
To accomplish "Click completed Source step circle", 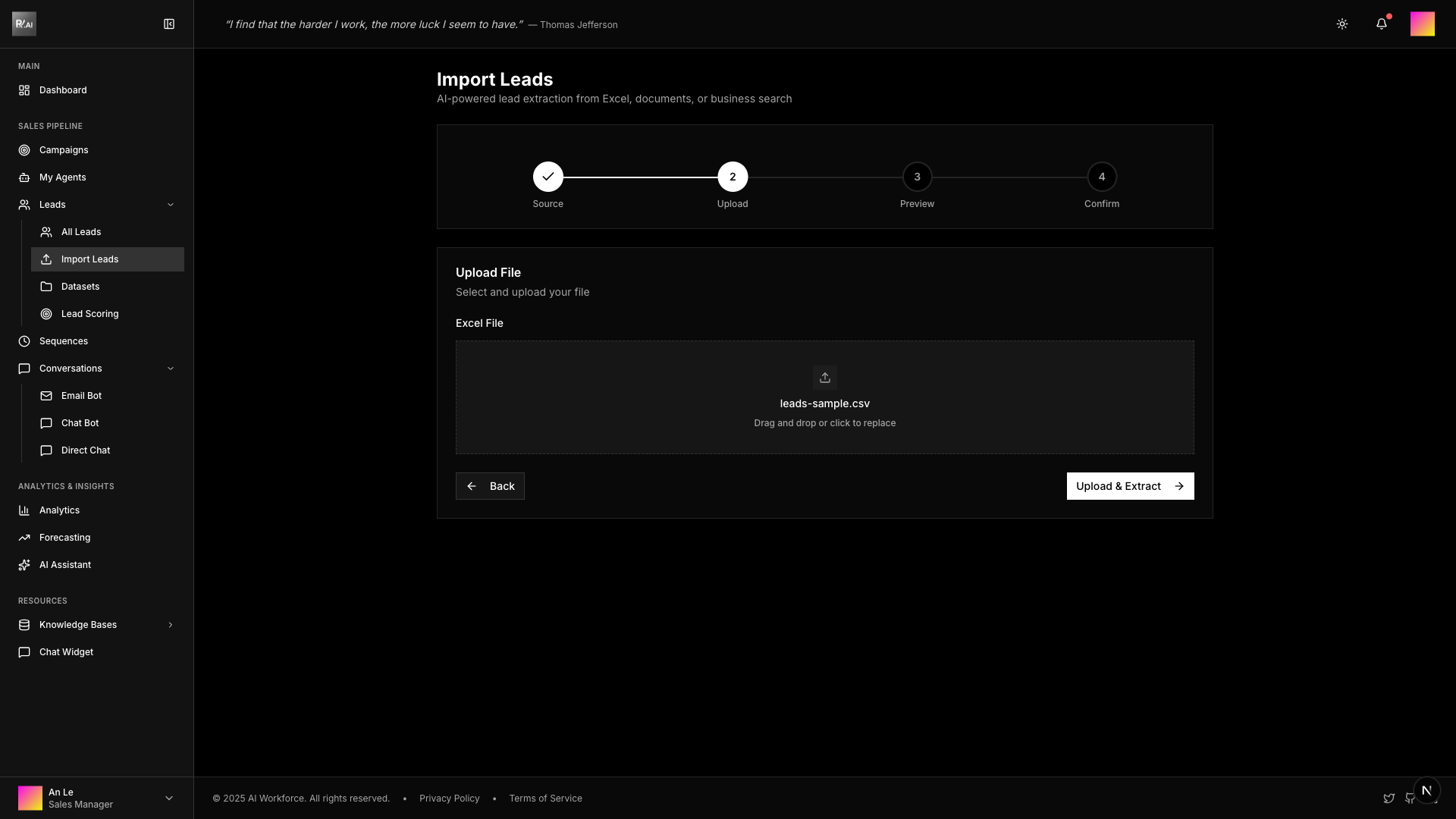I will (x=548, y=177).
